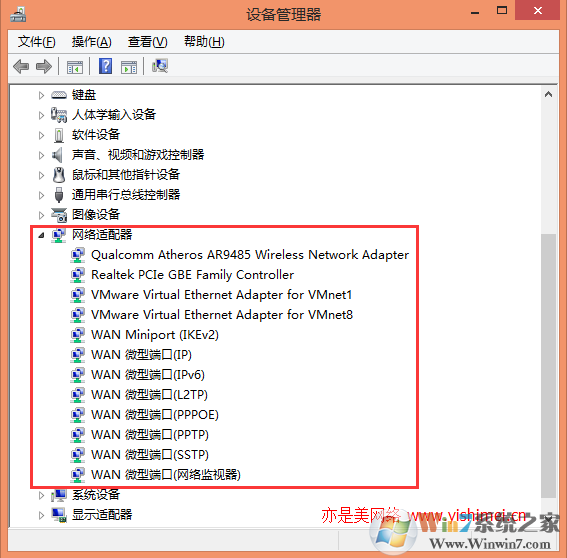Viewport: 567px width, 558px height.
Task: Click the adapter icon for VMnet1
Action: coord(77,295)
